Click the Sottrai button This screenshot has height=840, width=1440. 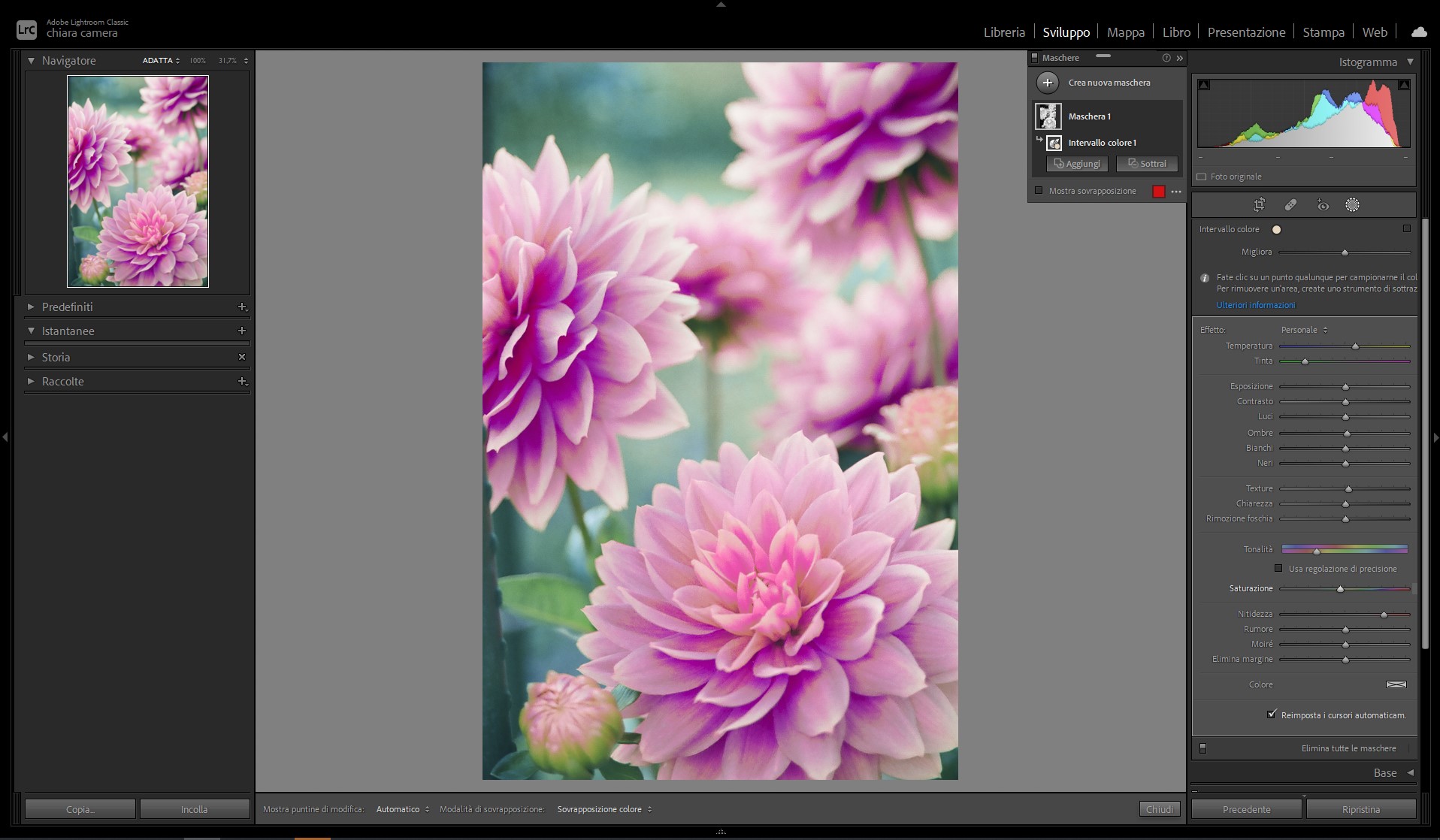1147,164
